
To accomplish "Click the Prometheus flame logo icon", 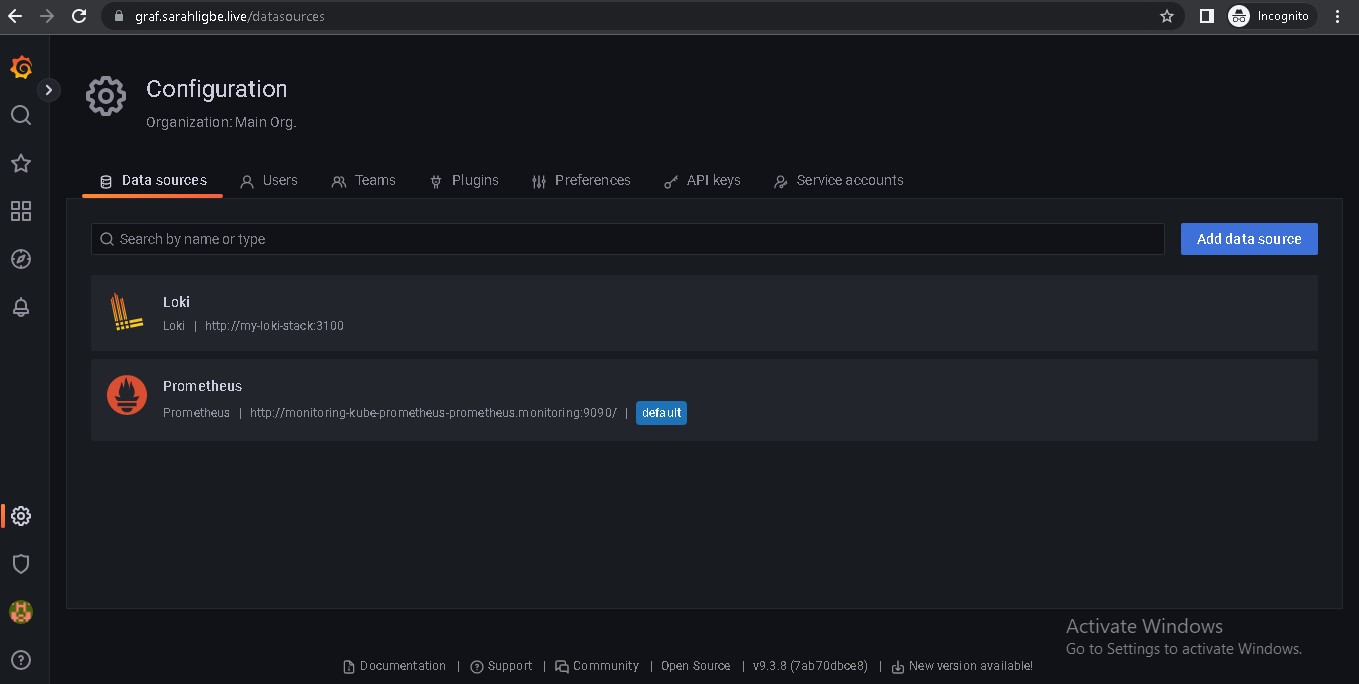I will coord(127,396).
